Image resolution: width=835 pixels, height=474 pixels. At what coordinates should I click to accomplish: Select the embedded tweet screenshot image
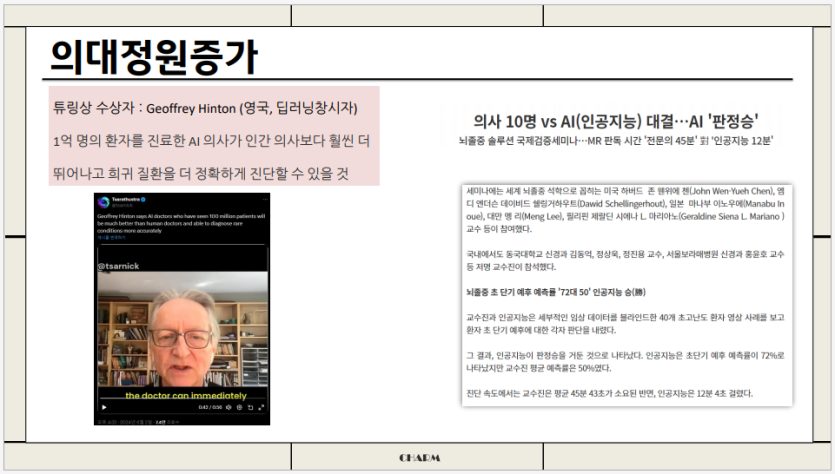[x=182, y=309]
